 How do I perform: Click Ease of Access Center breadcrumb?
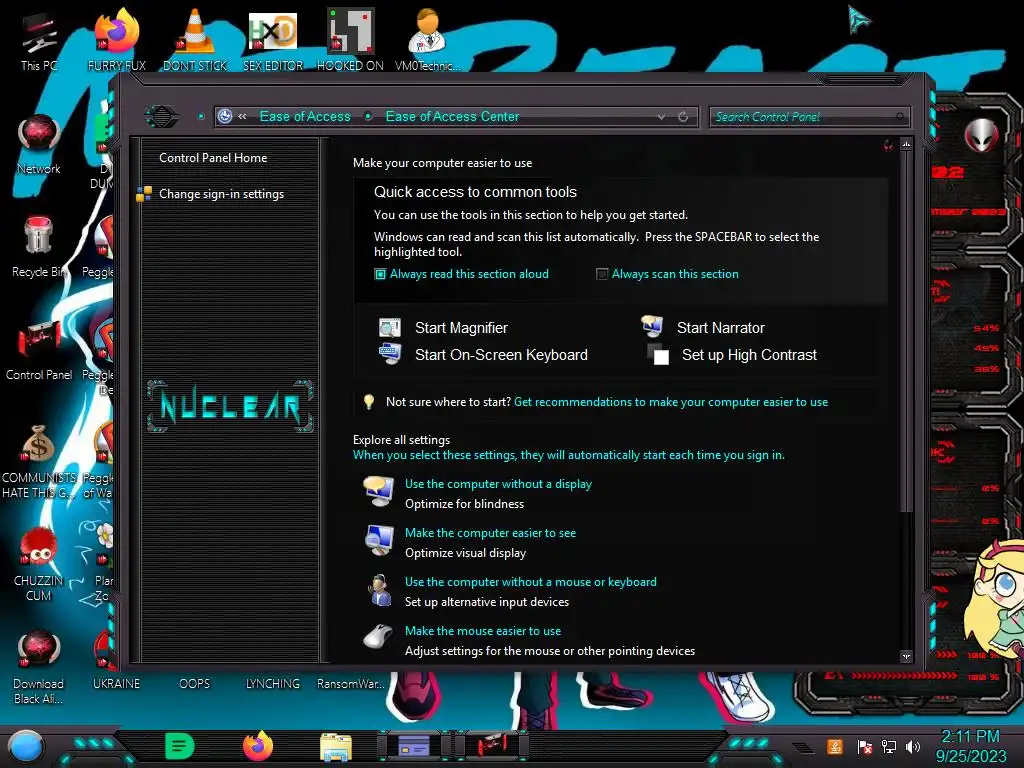[x=452, y=116]
